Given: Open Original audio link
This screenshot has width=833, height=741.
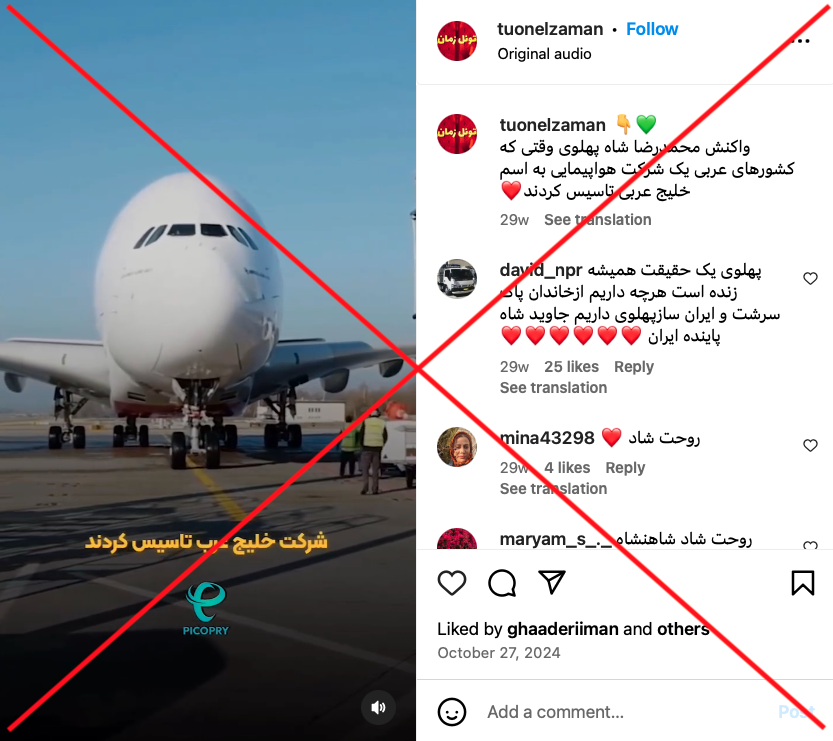Looking at the screenshot, I should 544,54.
